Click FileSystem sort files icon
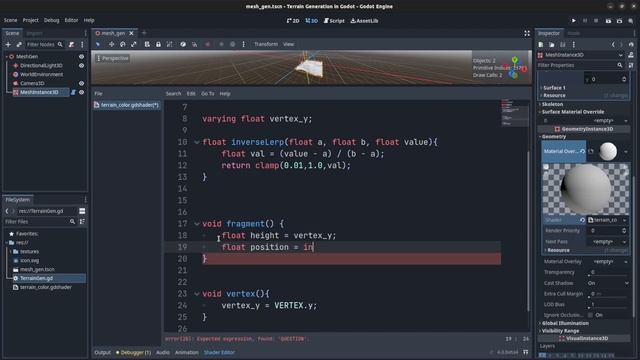This screenshot has height=360, width=640. point(82,222)
